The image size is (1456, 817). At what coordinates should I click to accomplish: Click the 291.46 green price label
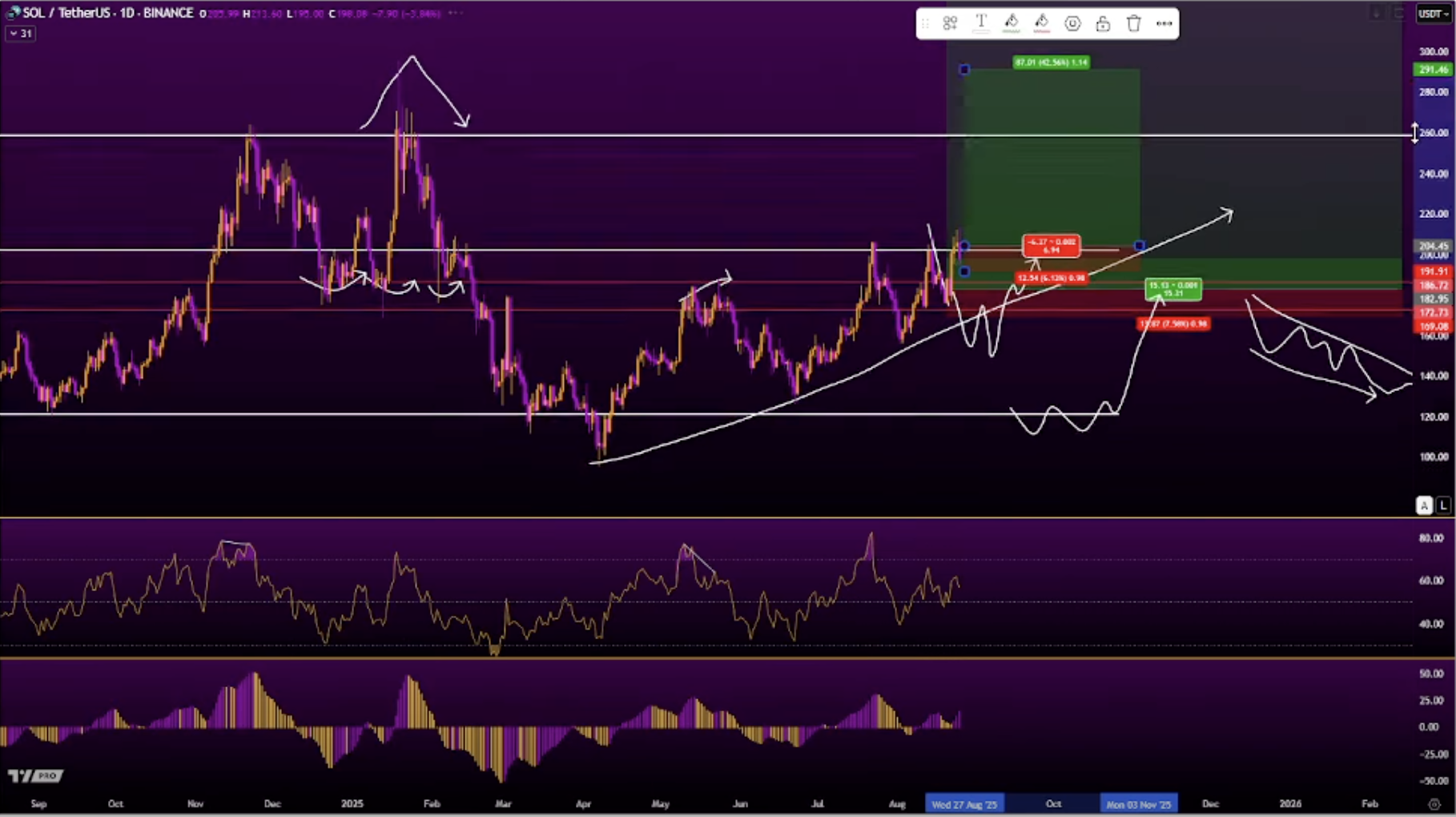(x=1432, y=70)
